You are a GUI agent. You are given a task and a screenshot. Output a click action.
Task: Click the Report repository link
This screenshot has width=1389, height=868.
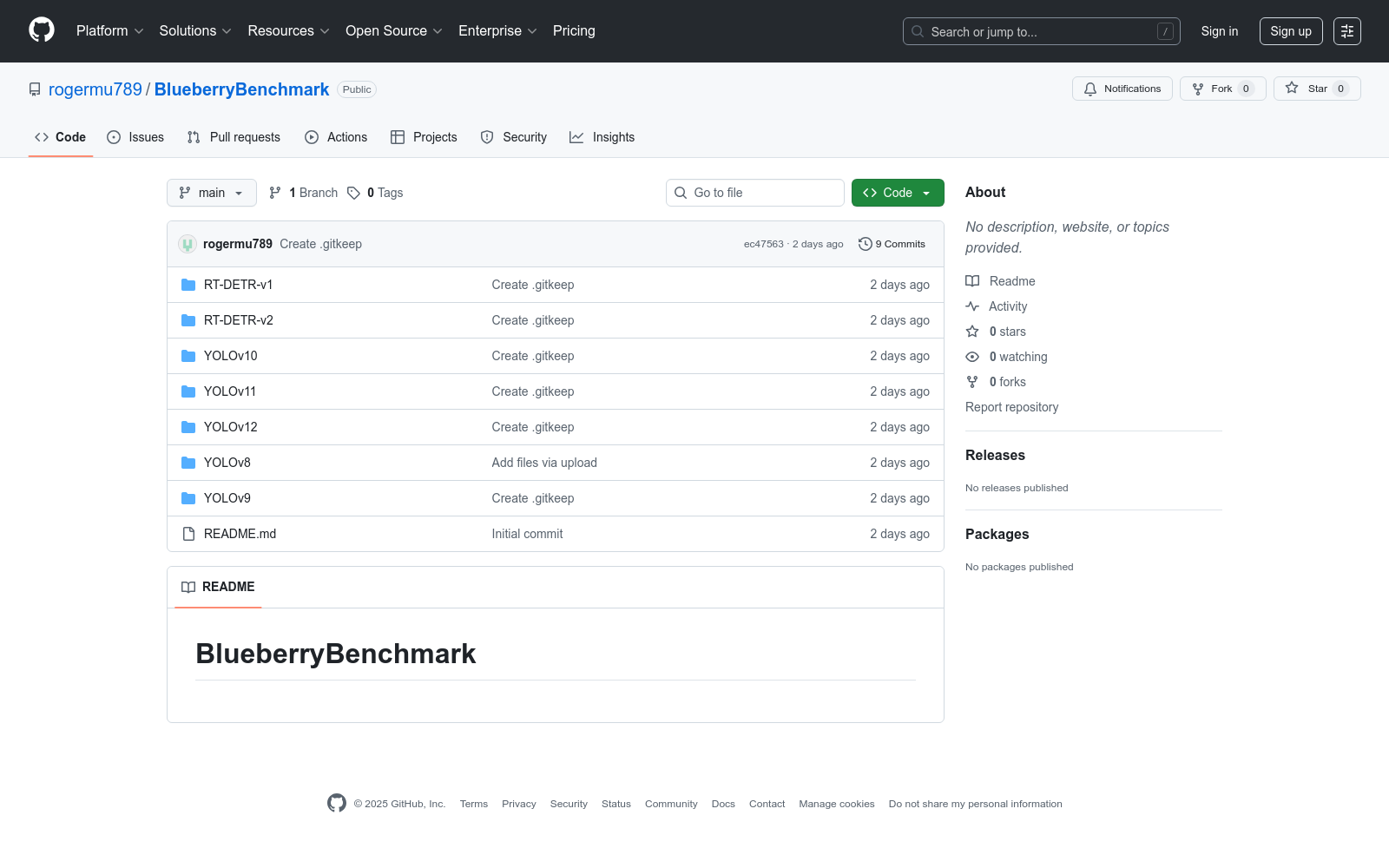[x=1011, y=407]
